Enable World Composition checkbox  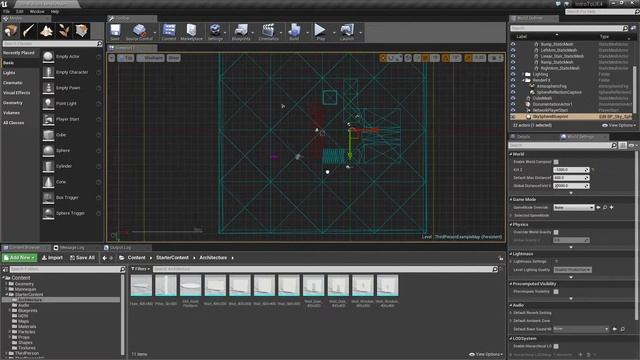click(556, 162)
